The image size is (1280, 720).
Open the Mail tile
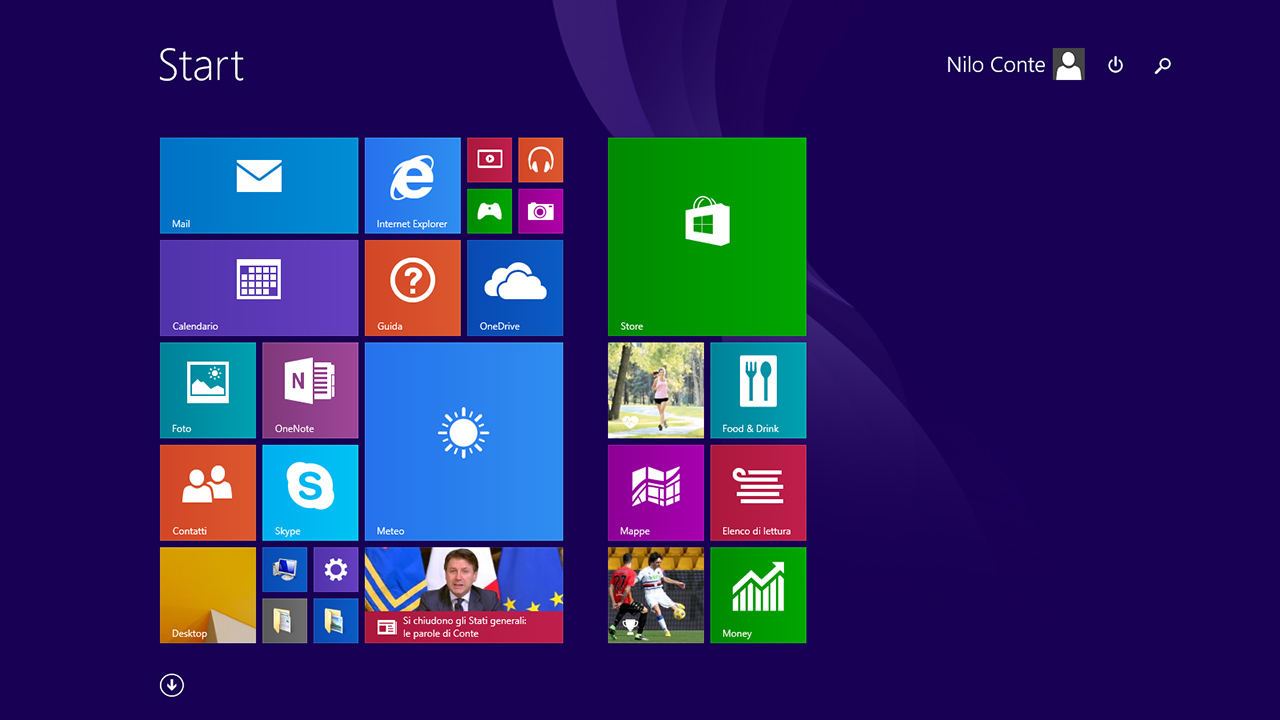pyautogui.click(x=259, y=186)
